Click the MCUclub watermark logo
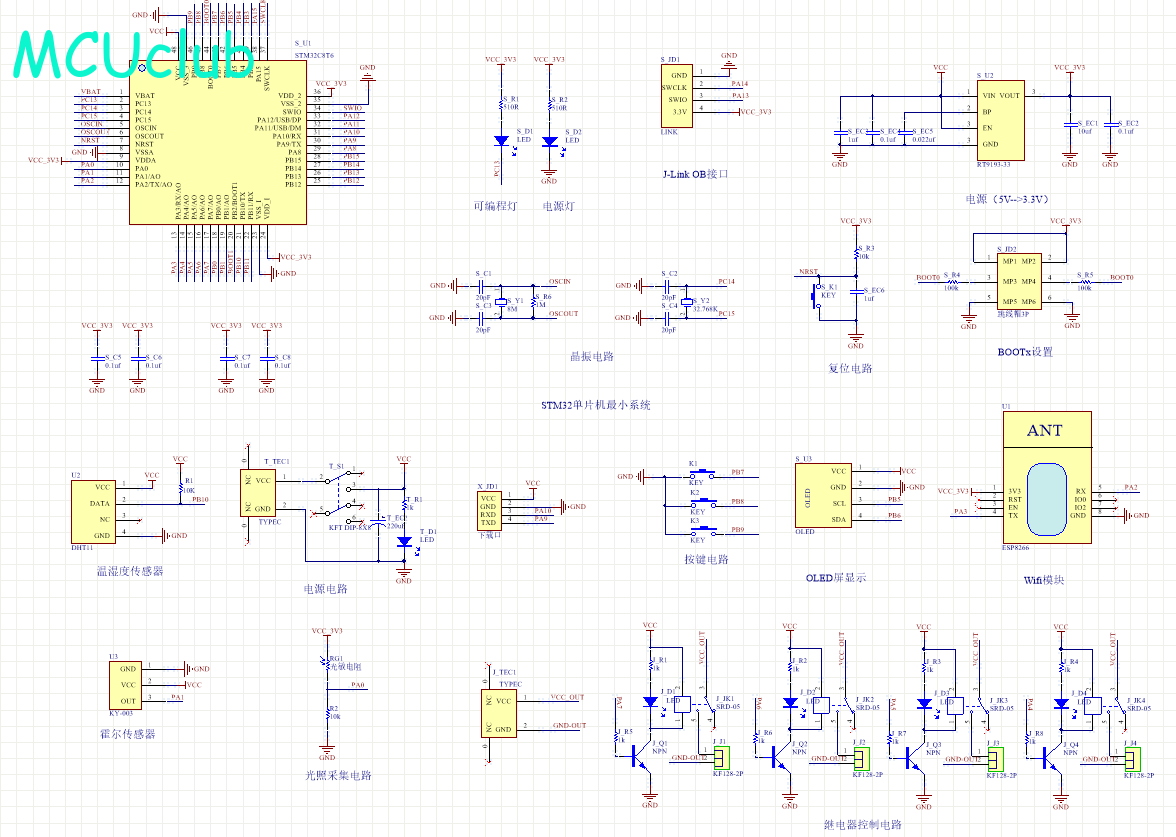The width and height of the screenshot is (1176, 837). click(x=130, y=55)
